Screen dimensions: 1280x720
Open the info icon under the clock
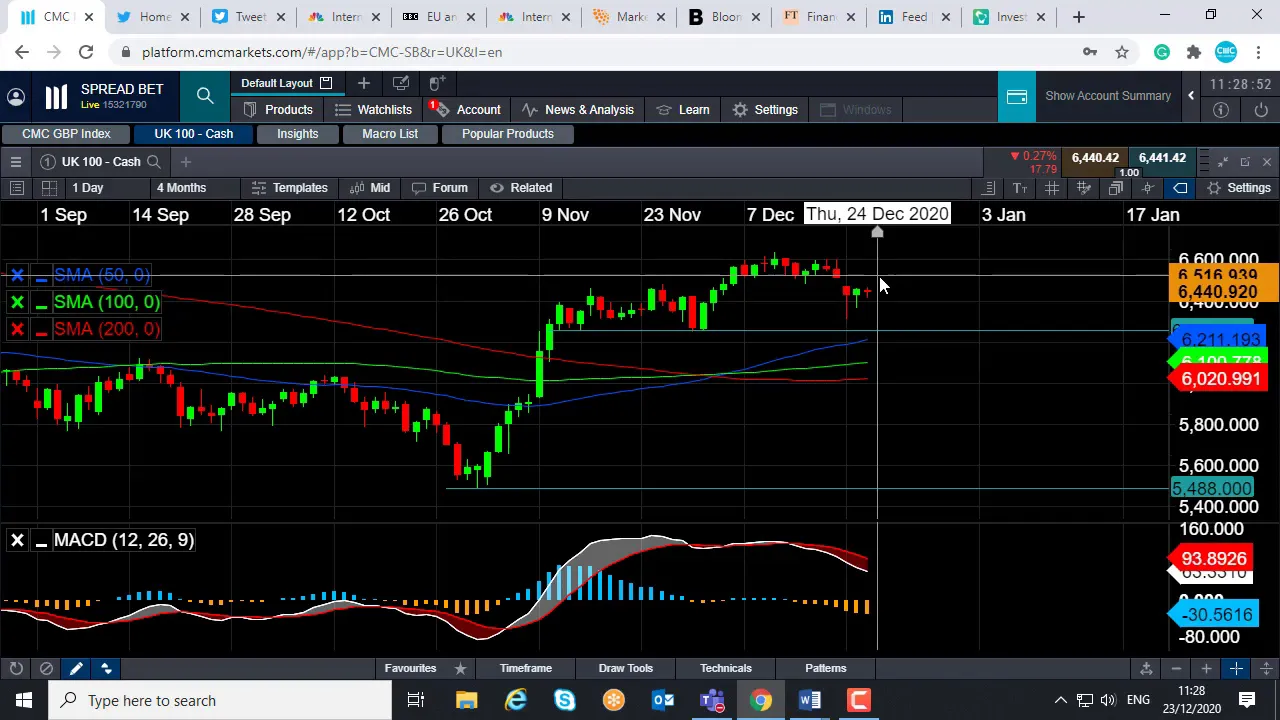1221,110
